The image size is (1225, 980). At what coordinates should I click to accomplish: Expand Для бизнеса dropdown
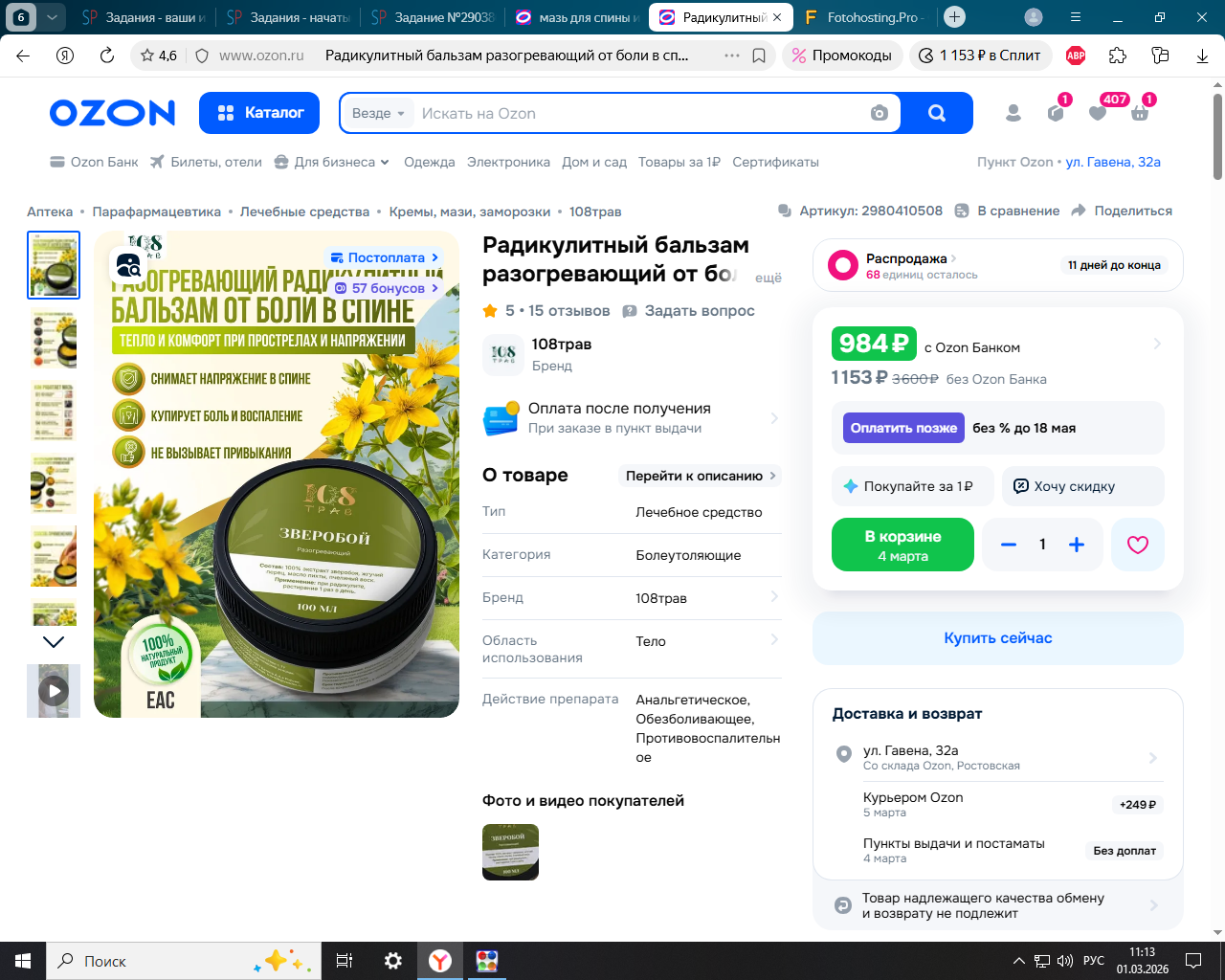pyautogui.click(x=332, y=162)
